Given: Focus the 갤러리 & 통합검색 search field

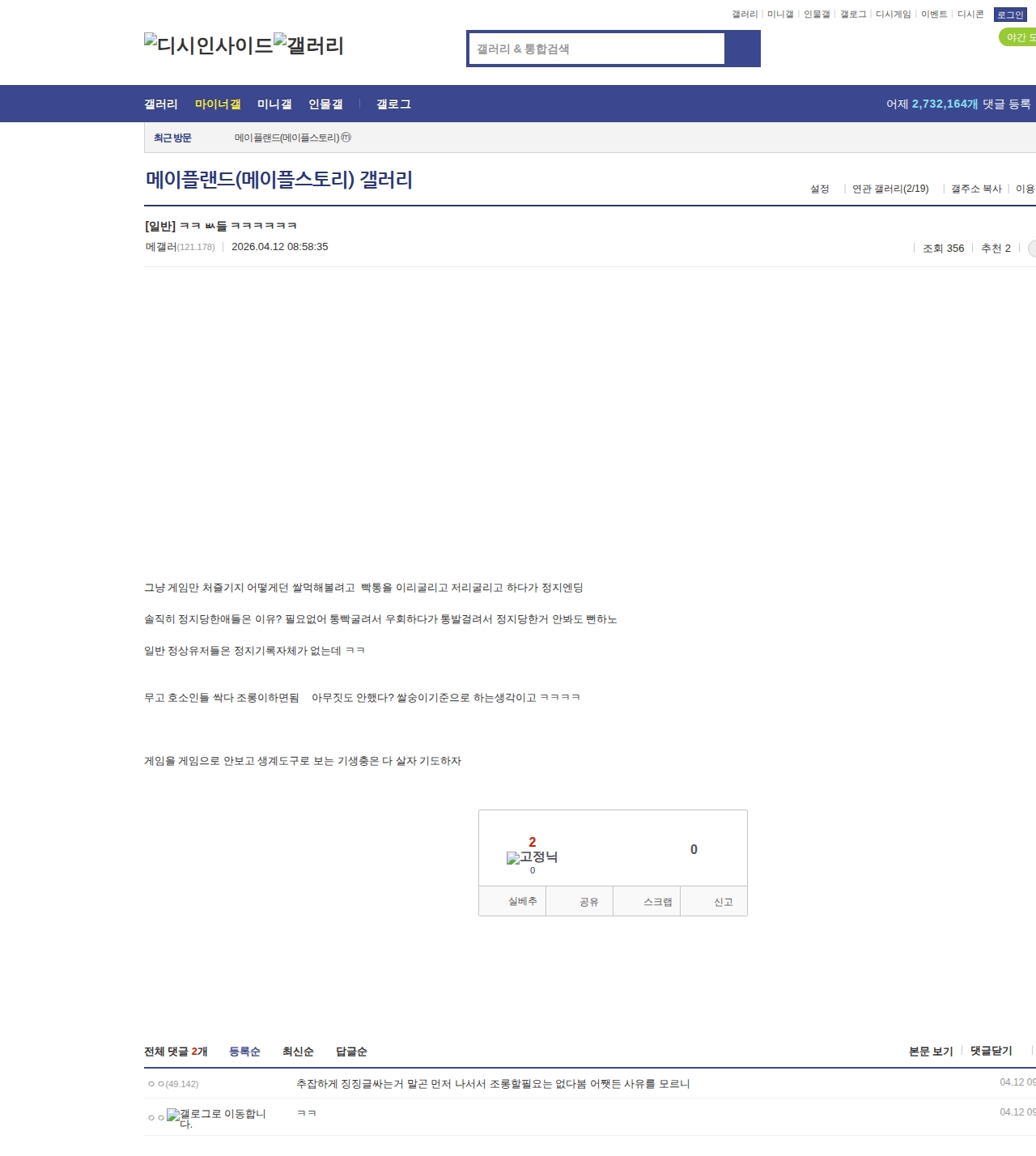Looking at the screenshot, I should pyautogui.click(x=597, y=49).
